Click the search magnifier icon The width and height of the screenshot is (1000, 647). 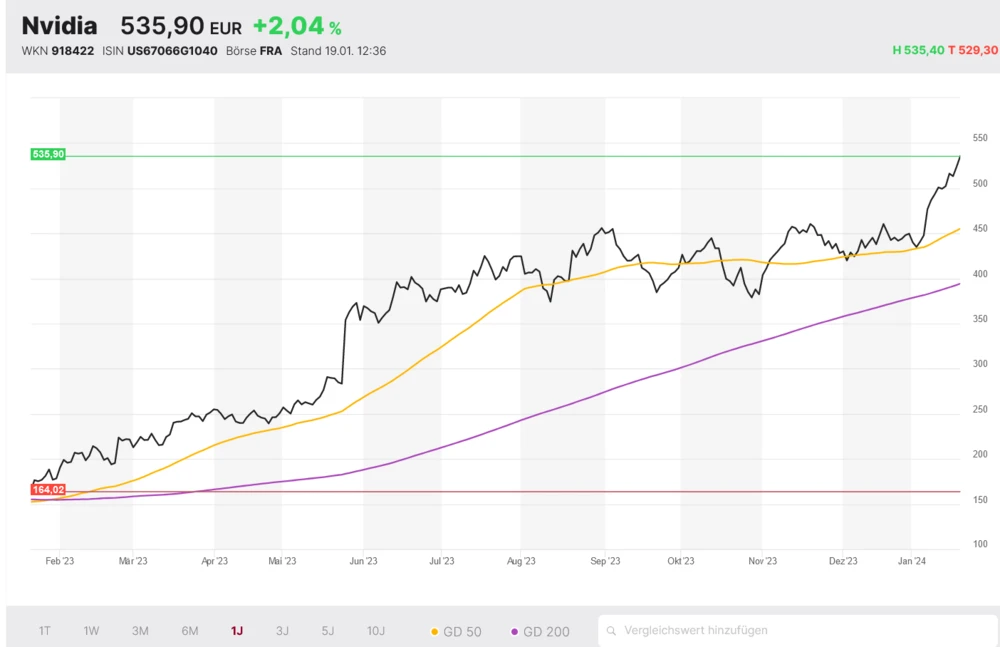[610, 631]
